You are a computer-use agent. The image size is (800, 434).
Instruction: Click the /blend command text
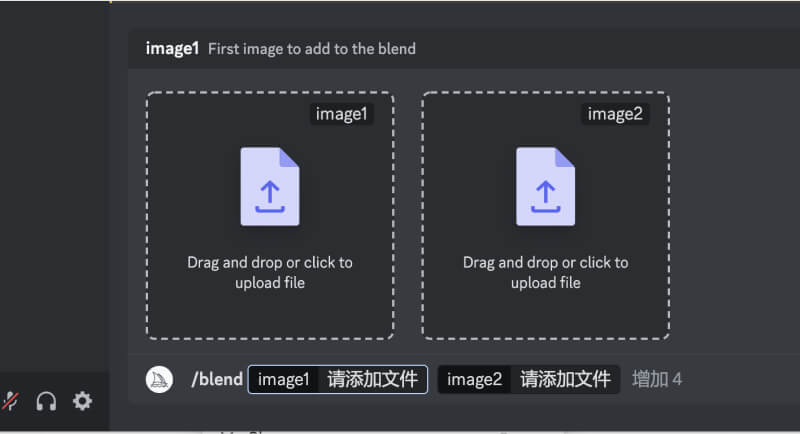click(x=217, y=379)
